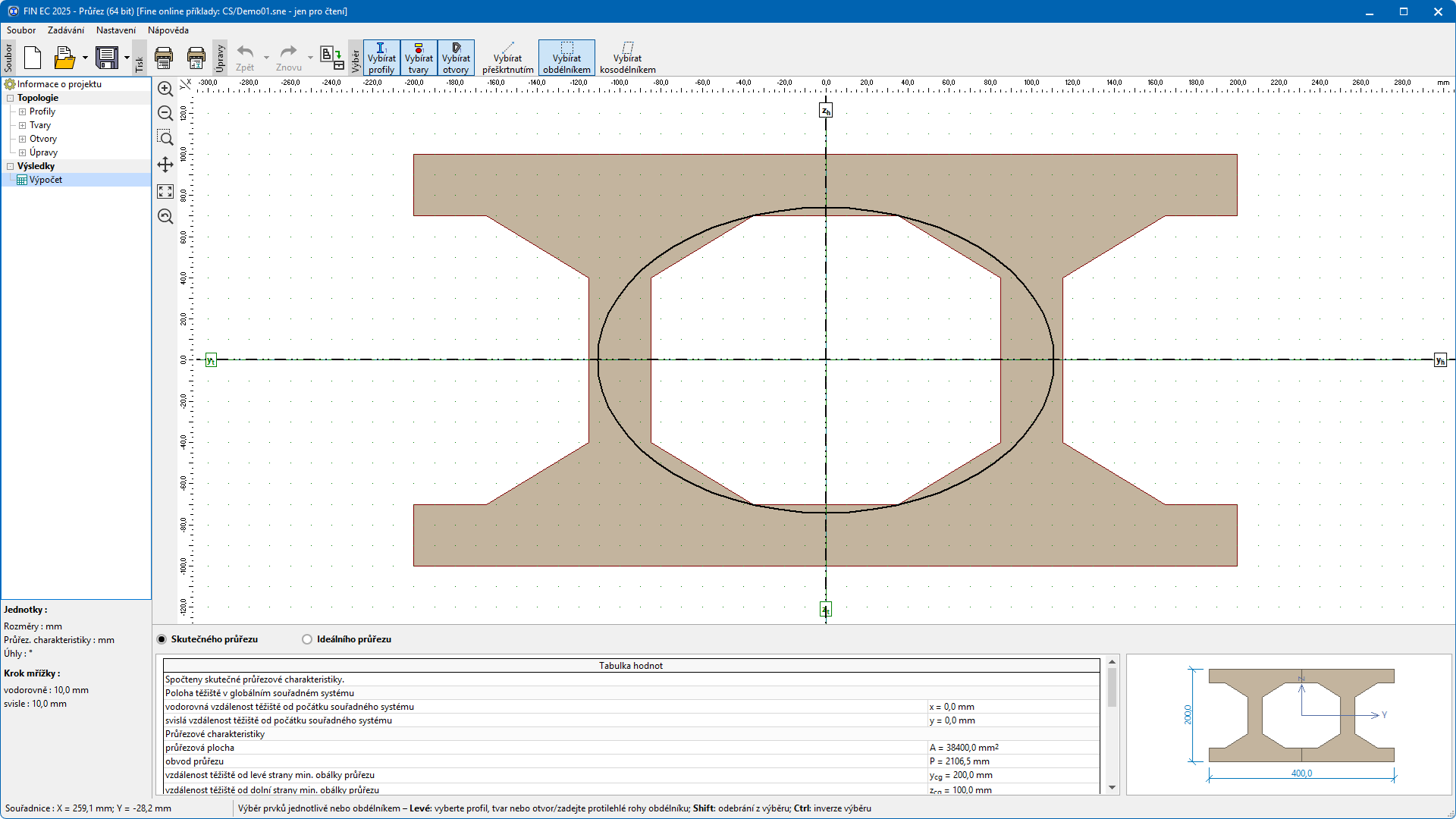This screenshot has width=1456, height=819.
Task: Select the Skutečného průřezu radio button
Action: coord(162,639)
